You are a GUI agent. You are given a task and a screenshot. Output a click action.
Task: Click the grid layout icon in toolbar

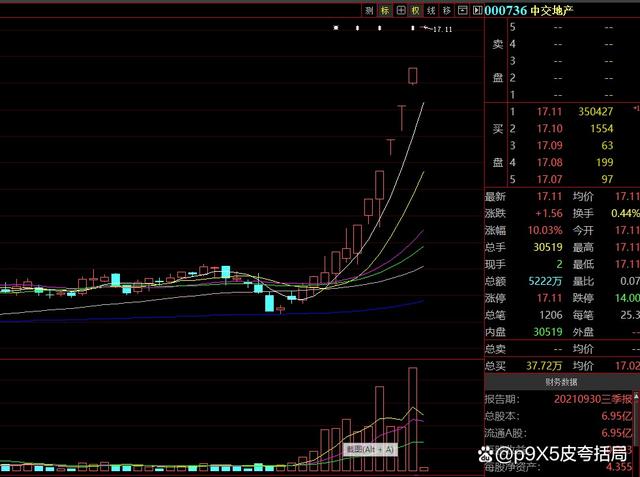pos(401,10)
